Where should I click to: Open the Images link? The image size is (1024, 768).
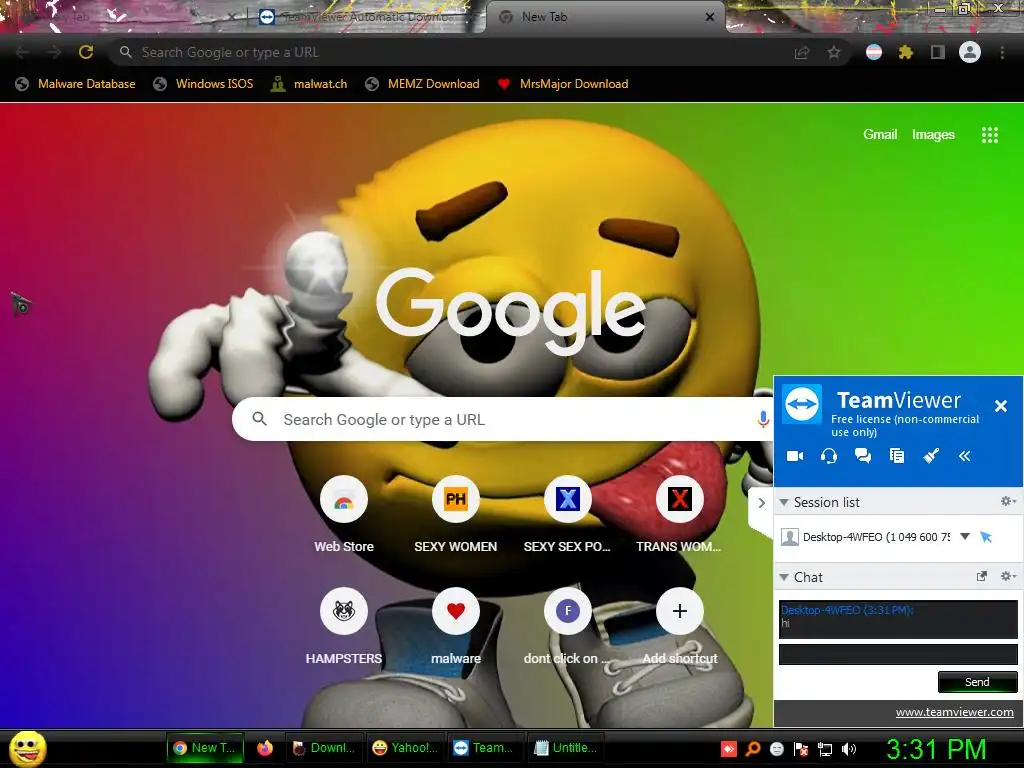933,135
